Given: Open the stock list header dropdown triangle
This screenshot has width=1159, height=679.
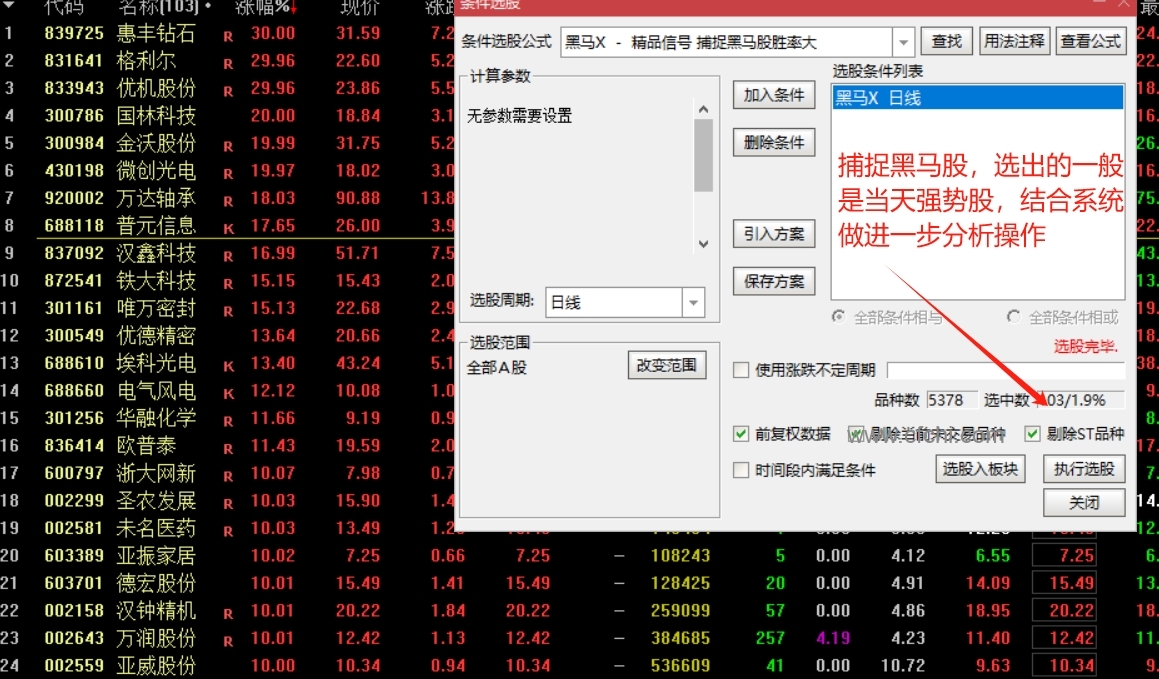Looking at the screenshot, I should 10,6.
